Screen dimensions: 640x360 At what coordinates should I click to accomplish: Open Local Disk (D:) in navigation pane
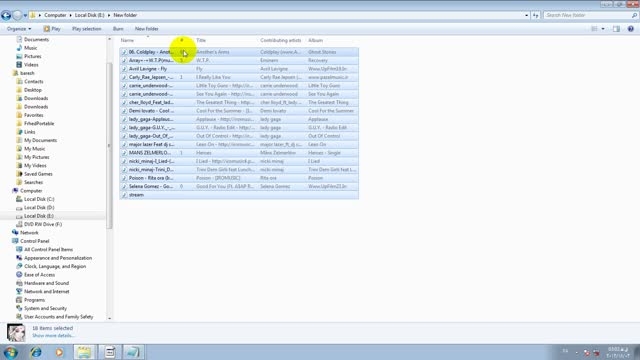coord(39,207)
